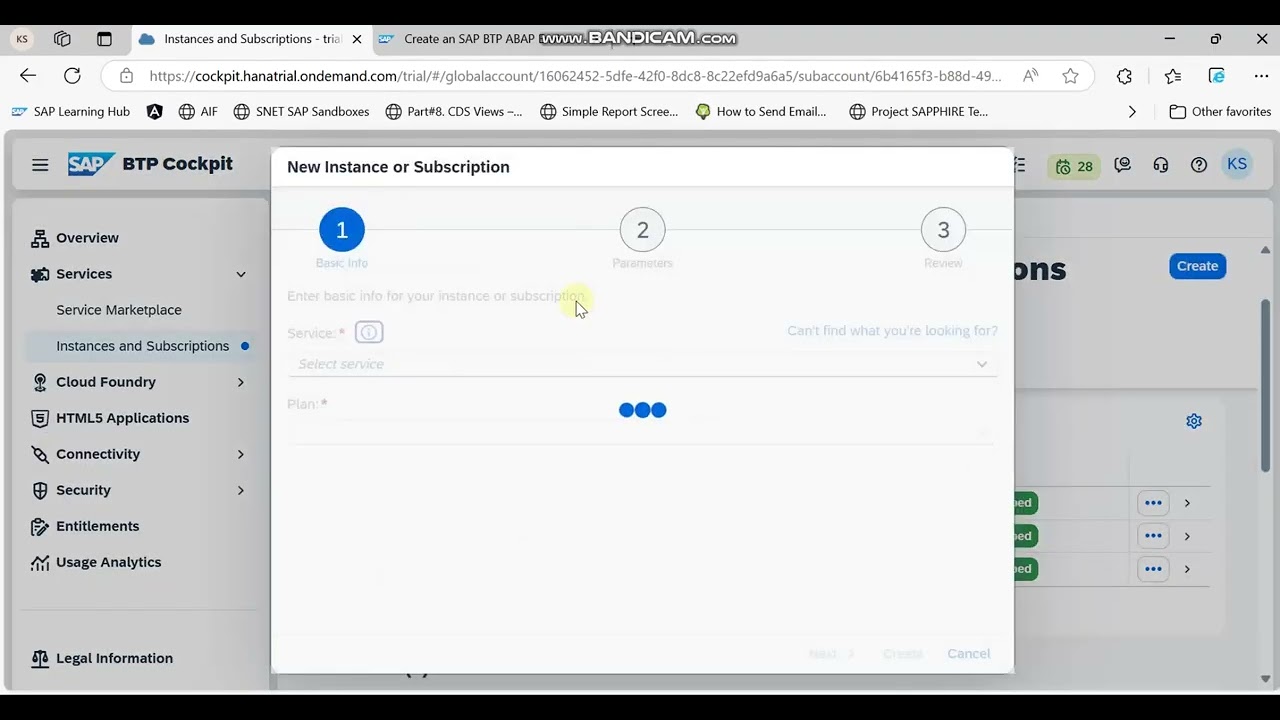Open How to Send Email bookmark

761,112
